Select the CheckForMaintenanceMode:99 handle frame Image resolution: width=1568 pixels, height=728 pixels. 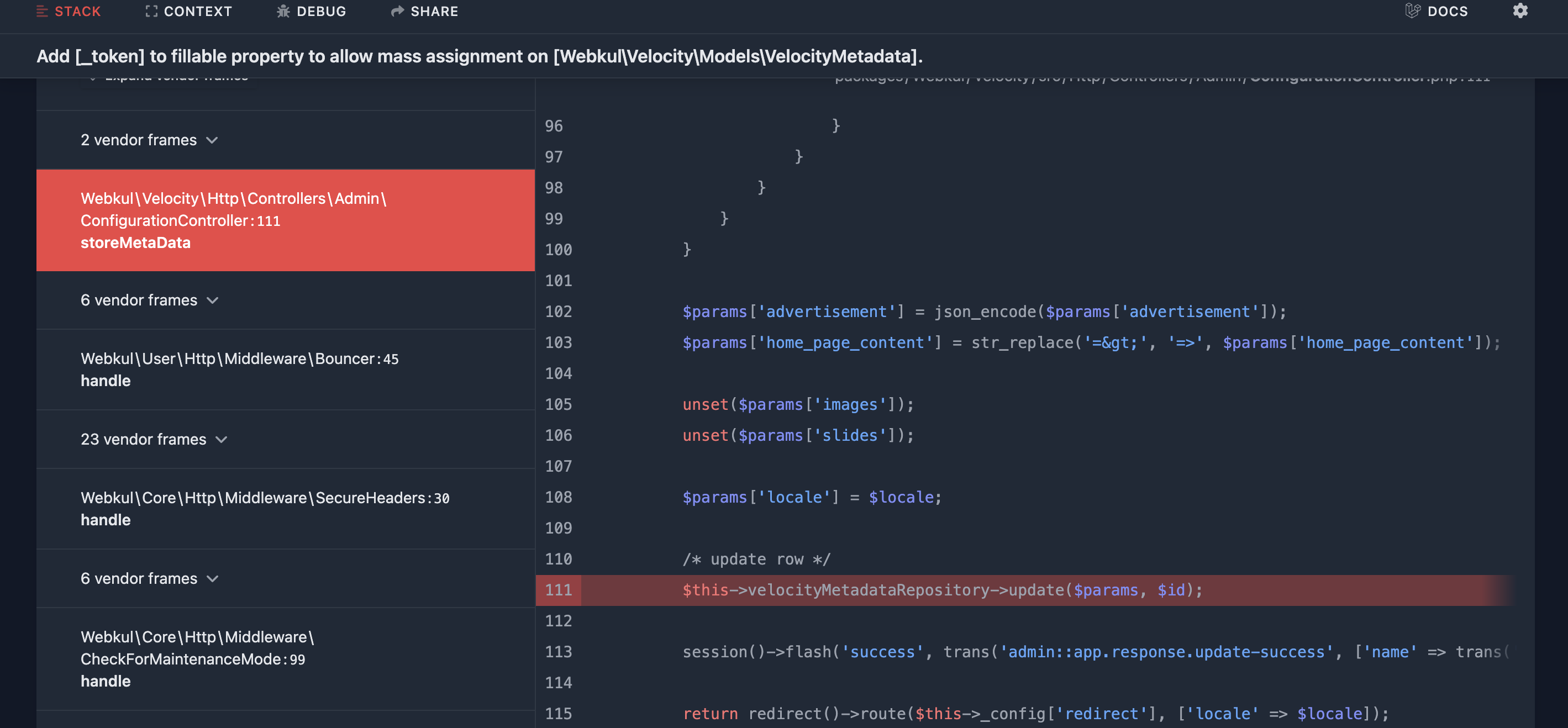285,658
